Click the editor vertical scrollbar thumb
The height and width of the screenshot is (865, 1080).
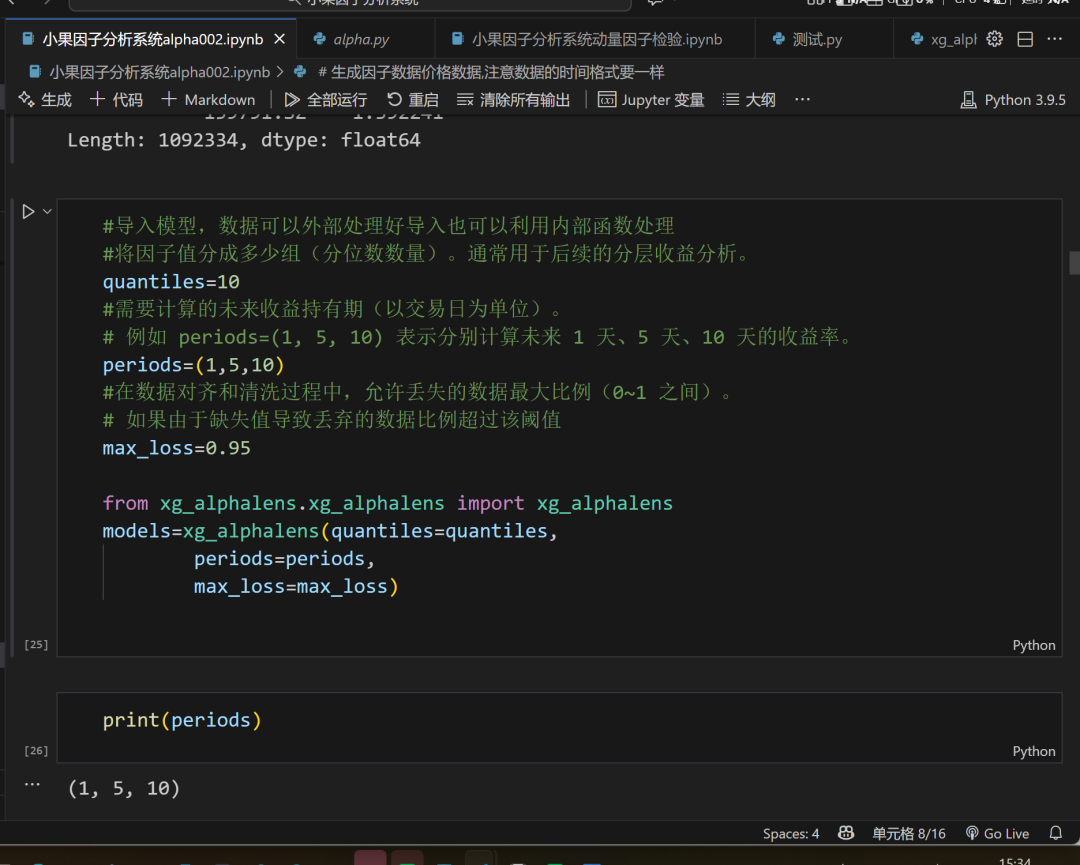pyautogui.click(x=1074, y=263)
